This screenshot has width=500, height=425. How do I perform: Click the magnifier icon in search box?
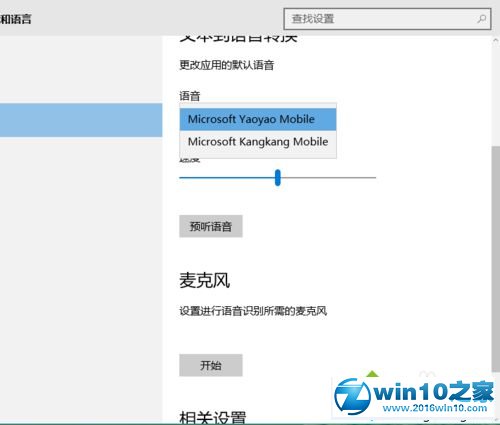click(482, 19)
